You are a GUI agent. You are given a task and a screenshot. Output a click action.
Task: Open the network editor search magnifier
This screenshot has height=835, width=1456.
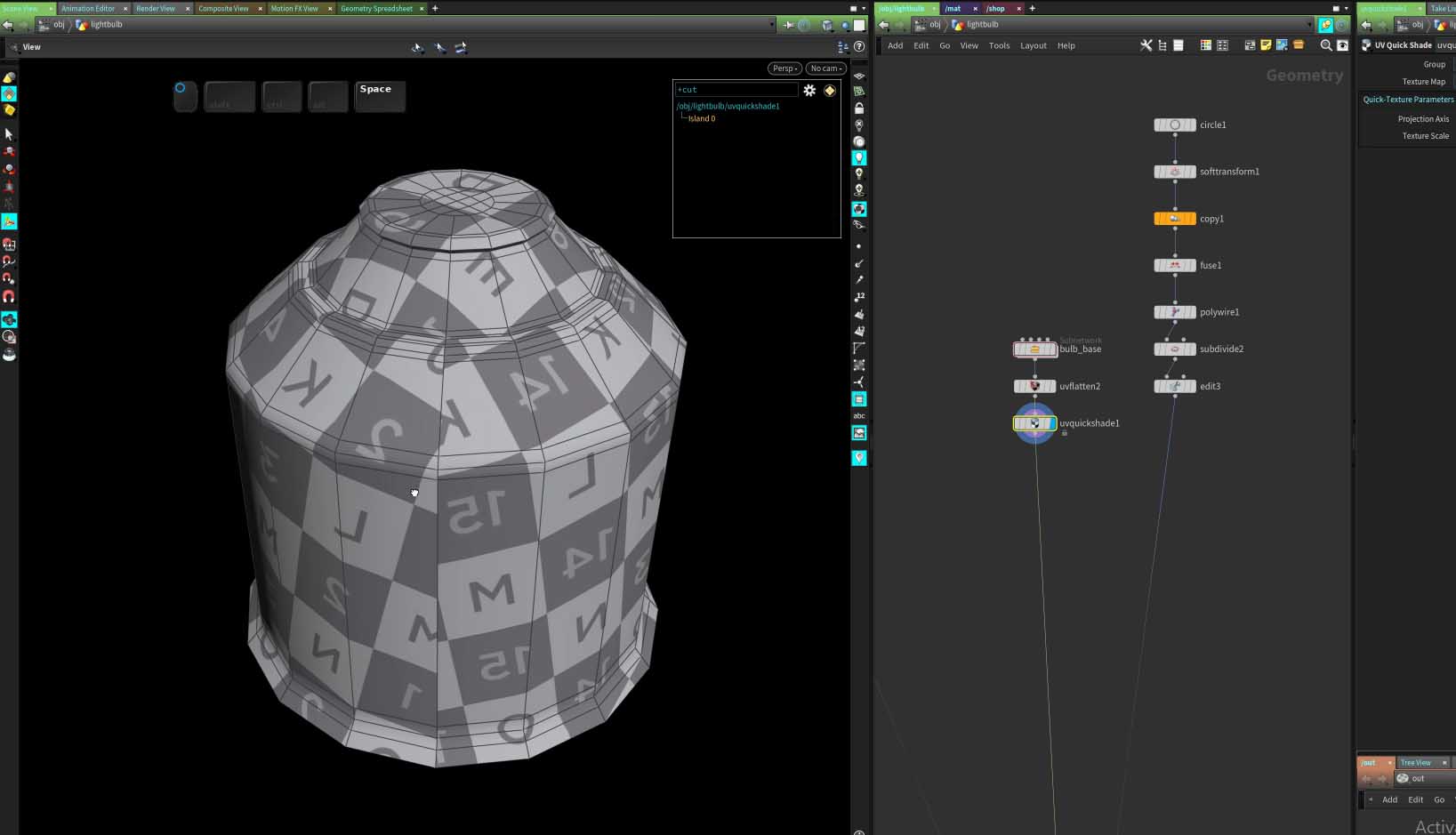[1325, 45]
